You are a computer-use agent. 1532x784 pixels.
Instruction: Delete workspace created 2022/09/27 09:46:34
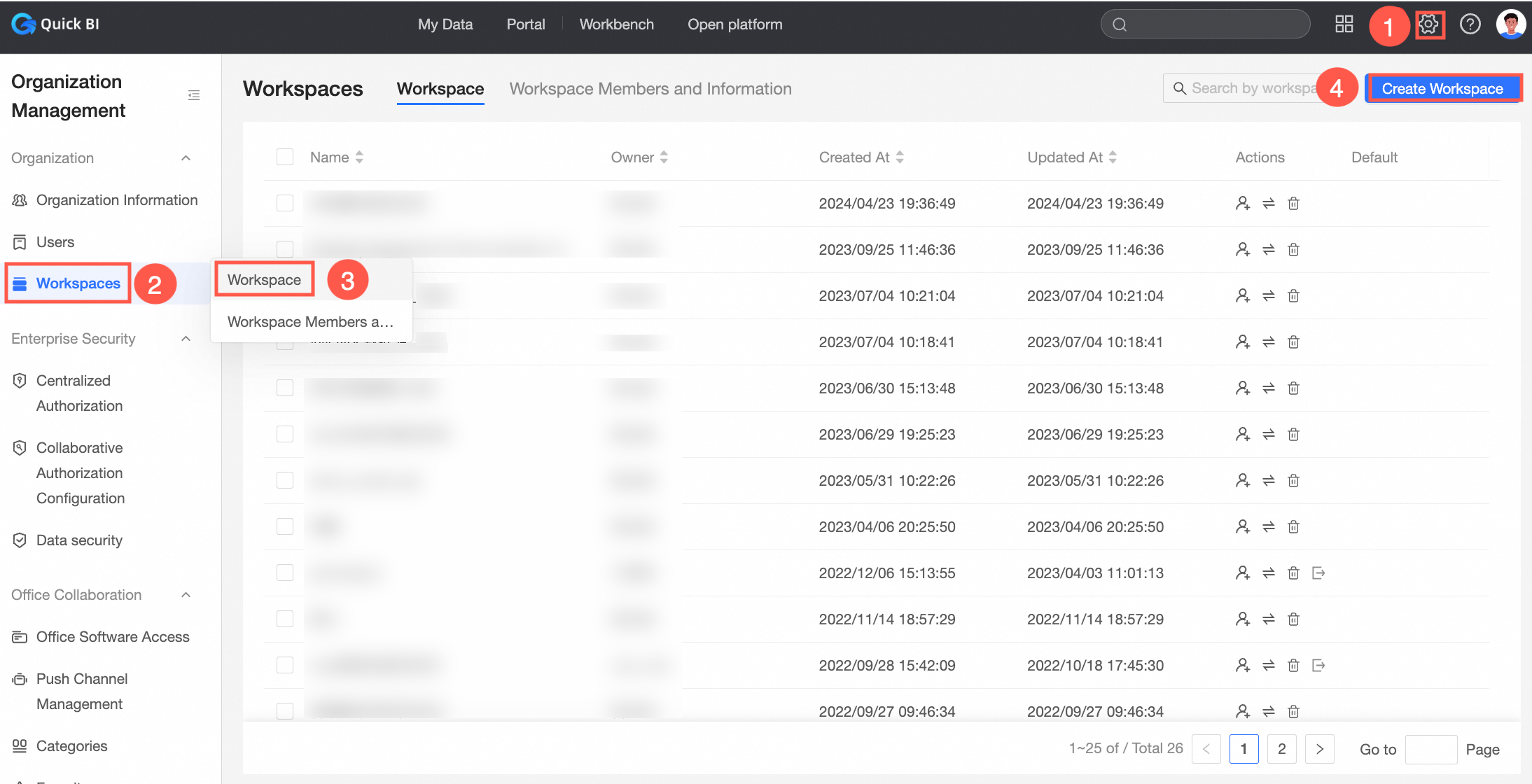[x=1293, y=712]
